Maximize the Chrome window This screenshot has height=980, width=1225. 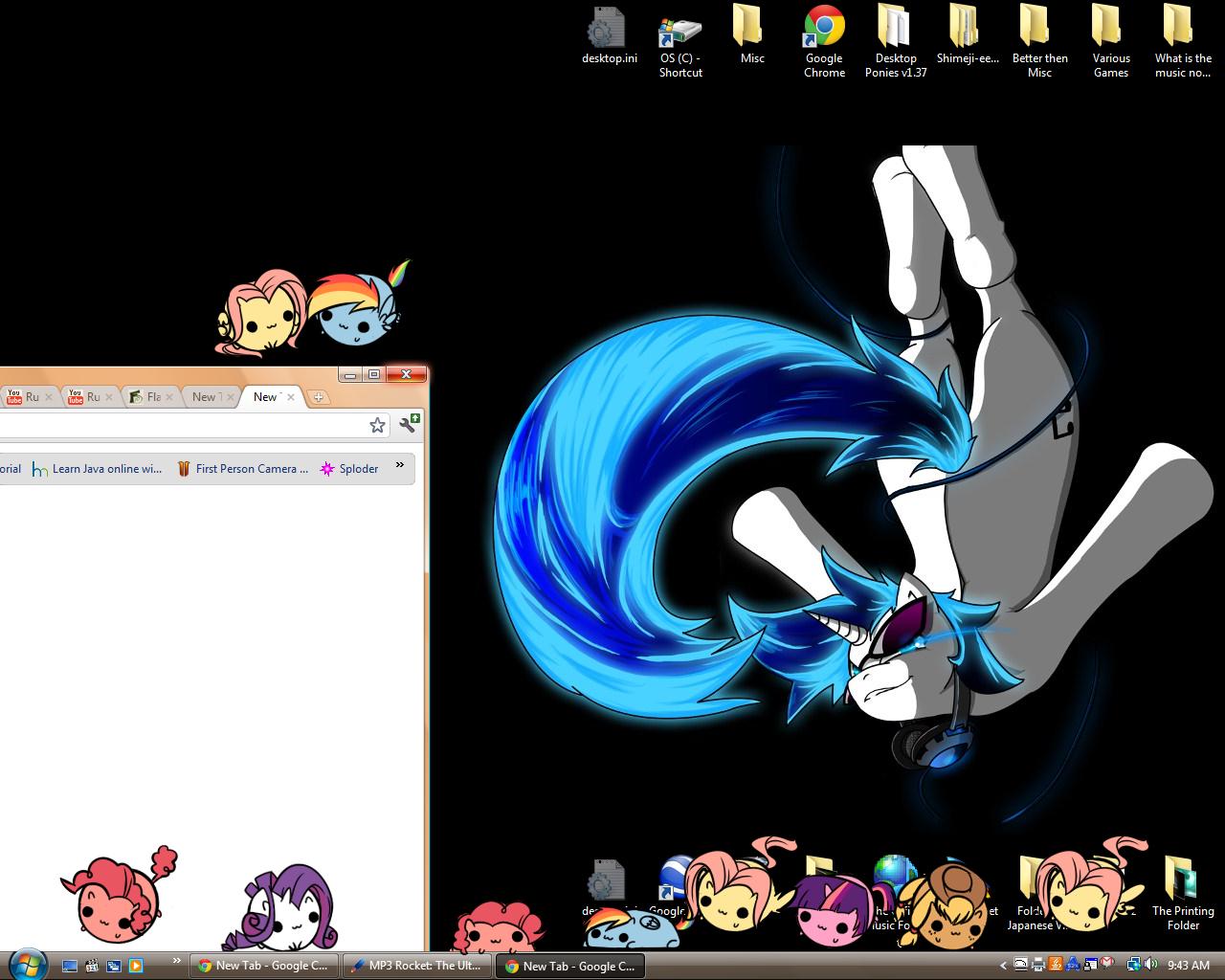coord(374,374)
